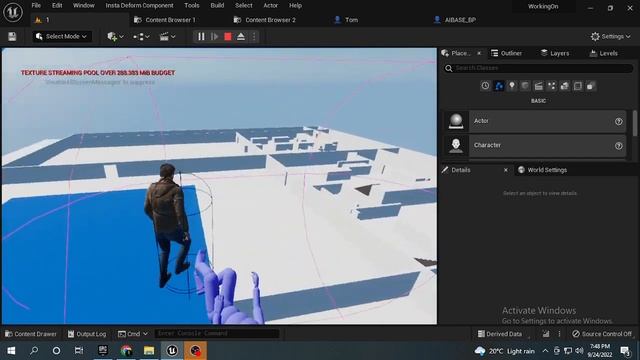This screenshot has width=640, height=360.
Task: Select the Geometry category icon
Action: pos(564,86)
